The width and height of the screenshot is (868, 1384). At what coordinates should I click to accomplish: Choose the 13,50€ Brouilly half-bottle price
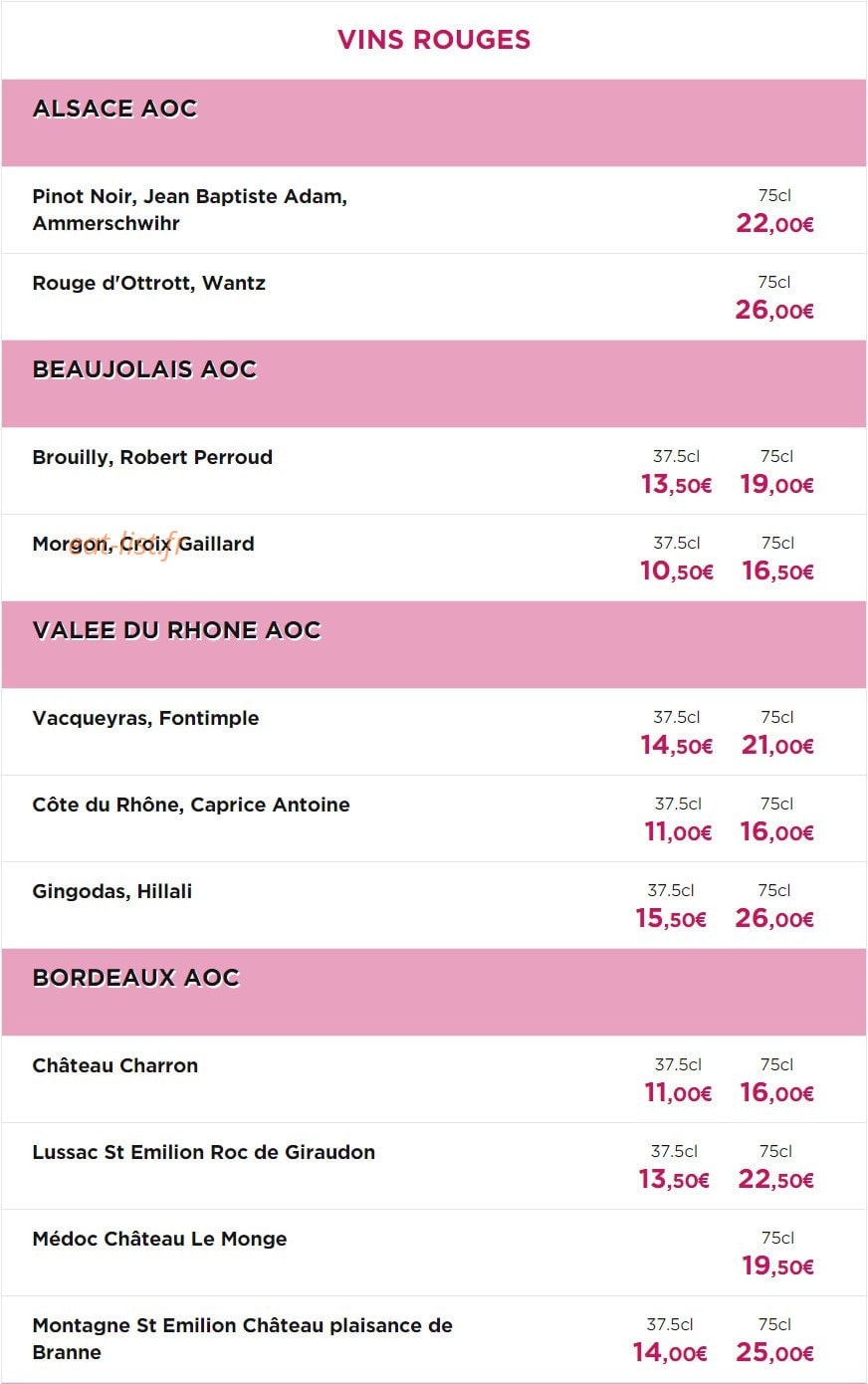click(x=677, y=485)
